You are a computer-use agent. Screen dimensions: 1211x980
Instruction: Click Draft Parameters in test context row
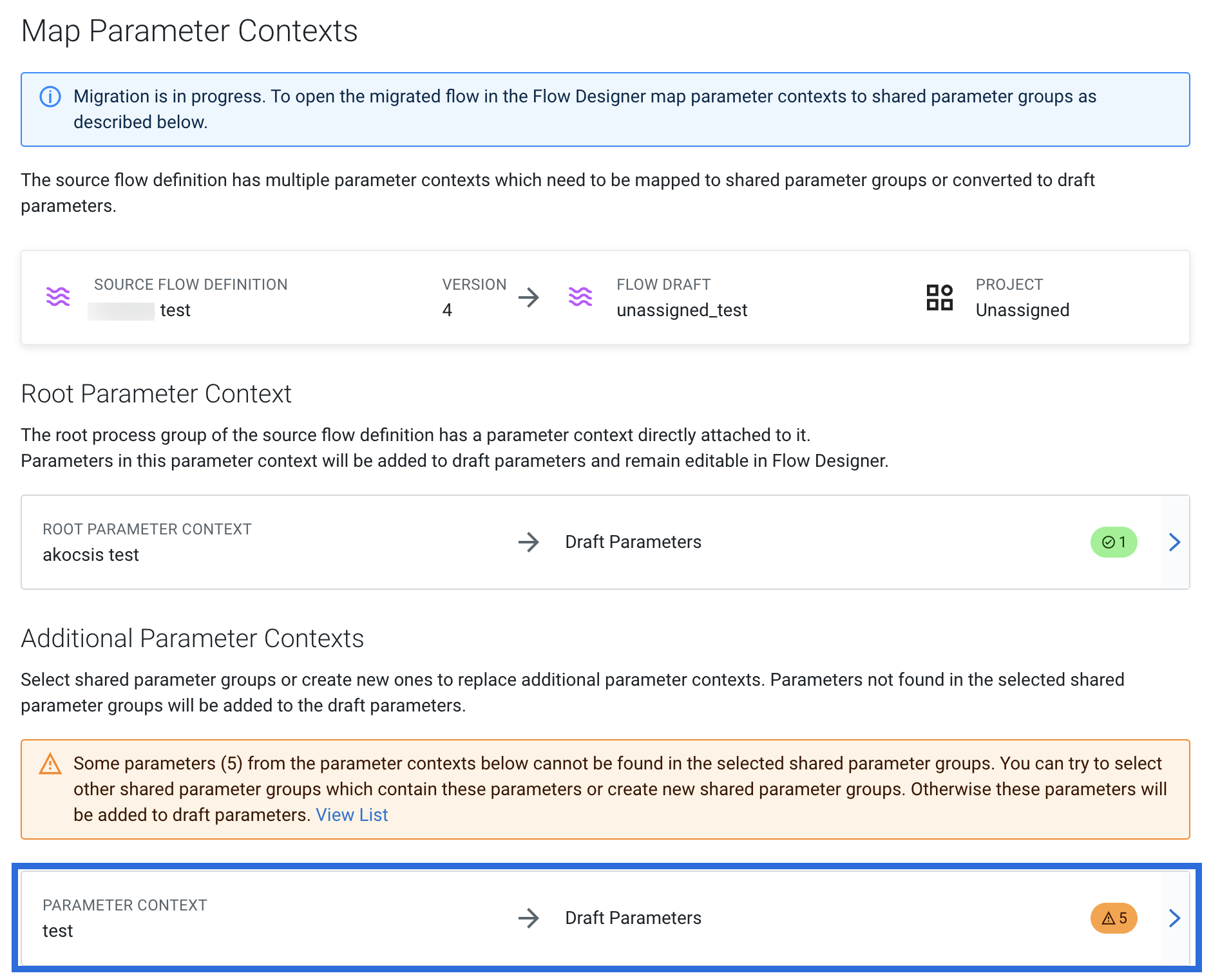tap(633, 918)
